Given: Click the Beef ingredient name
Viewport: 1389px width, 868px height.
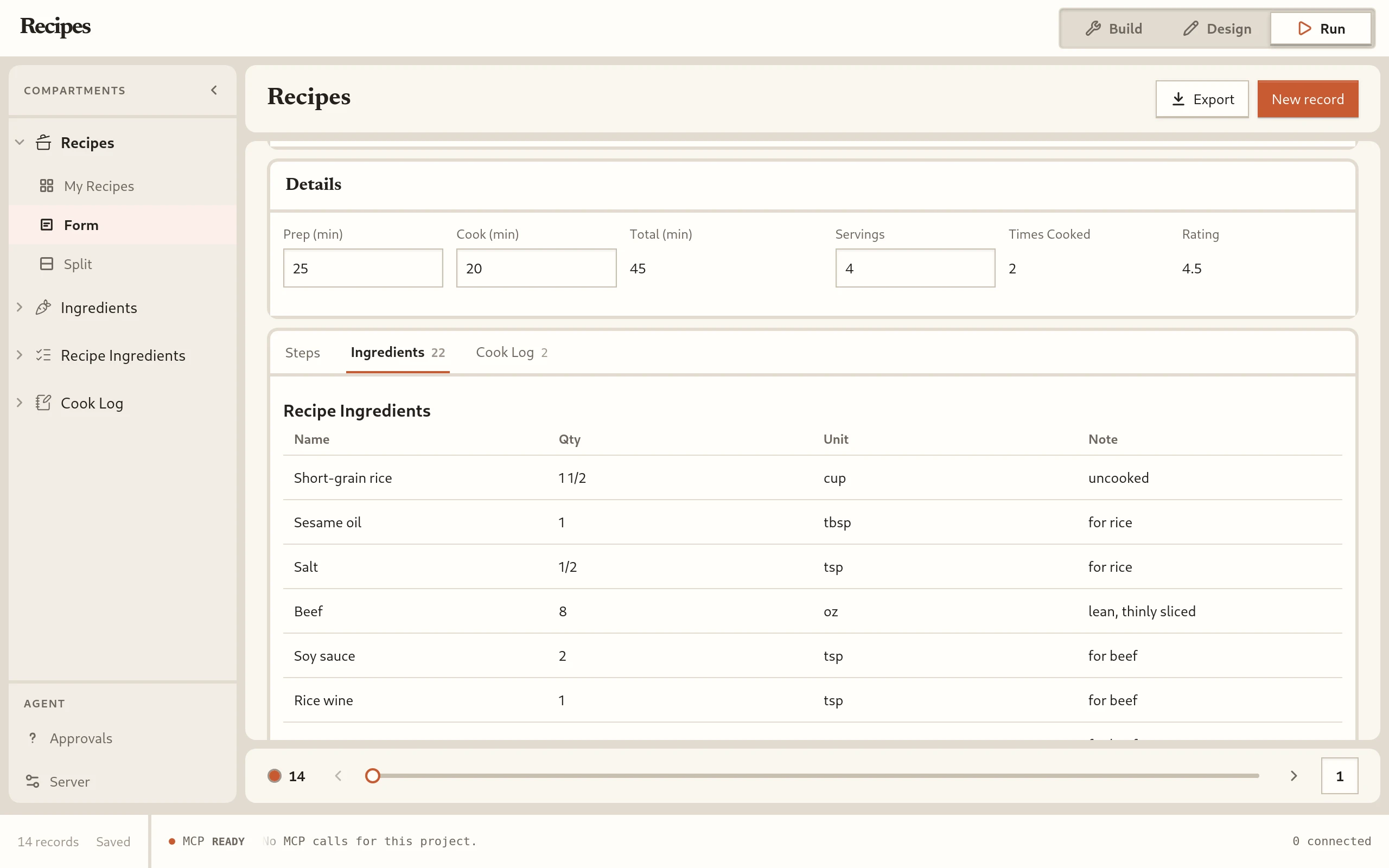Looking at the screenshot, I should pyautogui.click(x=308, y=611).
